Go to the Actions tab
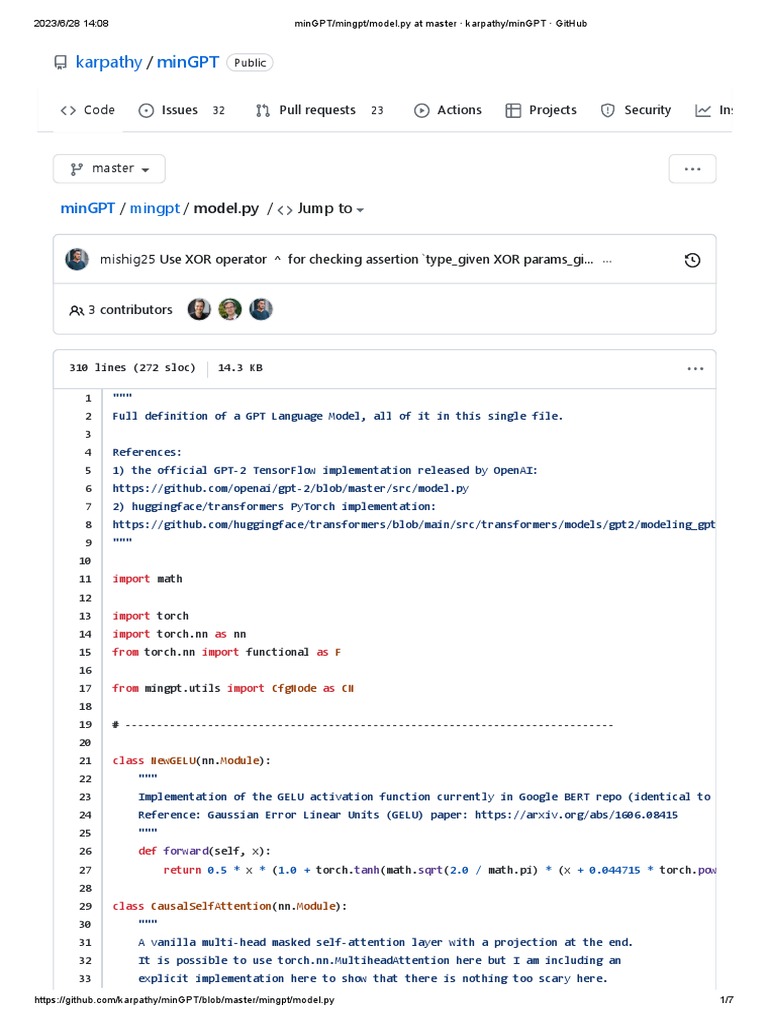The height and width of the screenshot is (1024, 768). (x=448, y=110)
